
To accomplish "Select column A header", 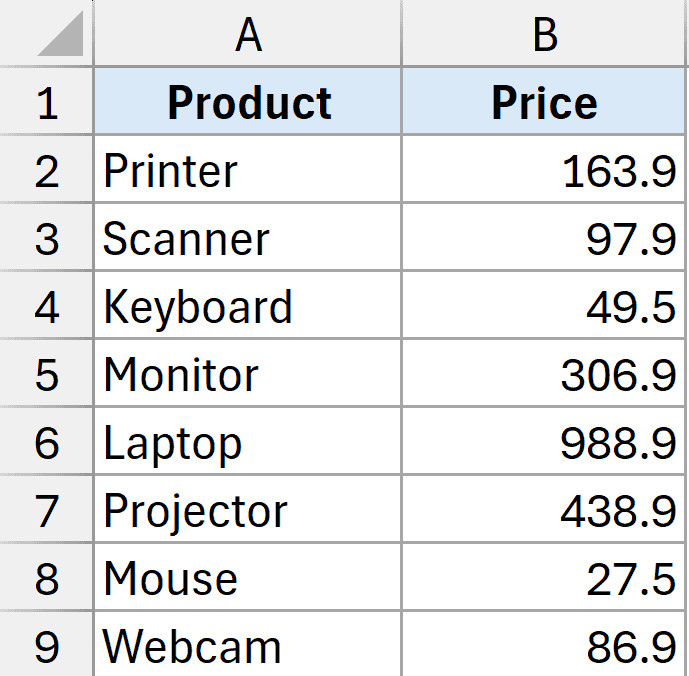I will point(248,35).
